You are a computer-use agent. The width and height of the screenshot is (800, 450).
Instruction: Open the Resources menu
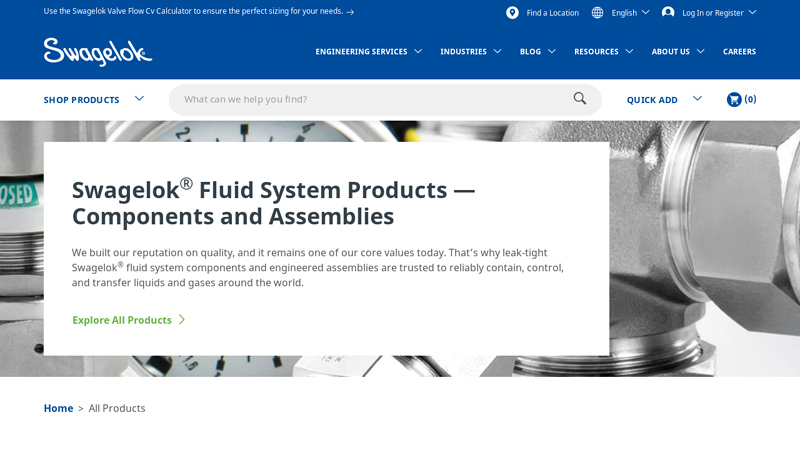click(x=603, y=51)
